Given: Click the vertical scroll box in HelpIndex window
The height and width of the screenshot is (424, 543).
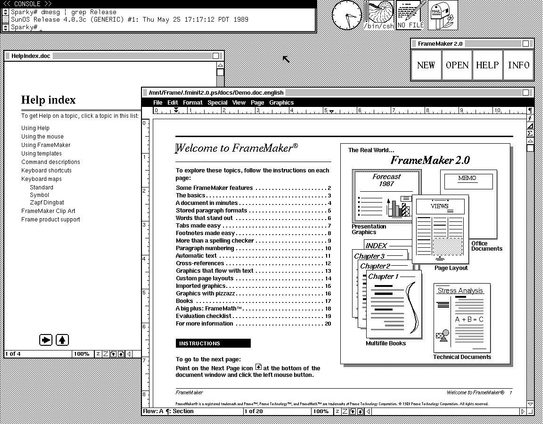Looking at the screenshot, I should pyautogui.click(x=220, y=72).
